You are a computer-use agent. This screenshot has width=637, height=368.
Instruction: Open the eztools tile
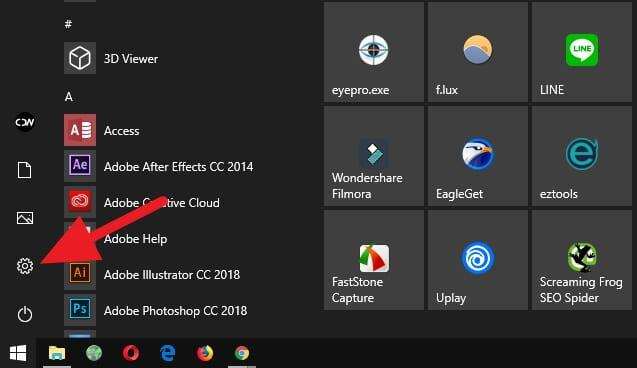582,156
